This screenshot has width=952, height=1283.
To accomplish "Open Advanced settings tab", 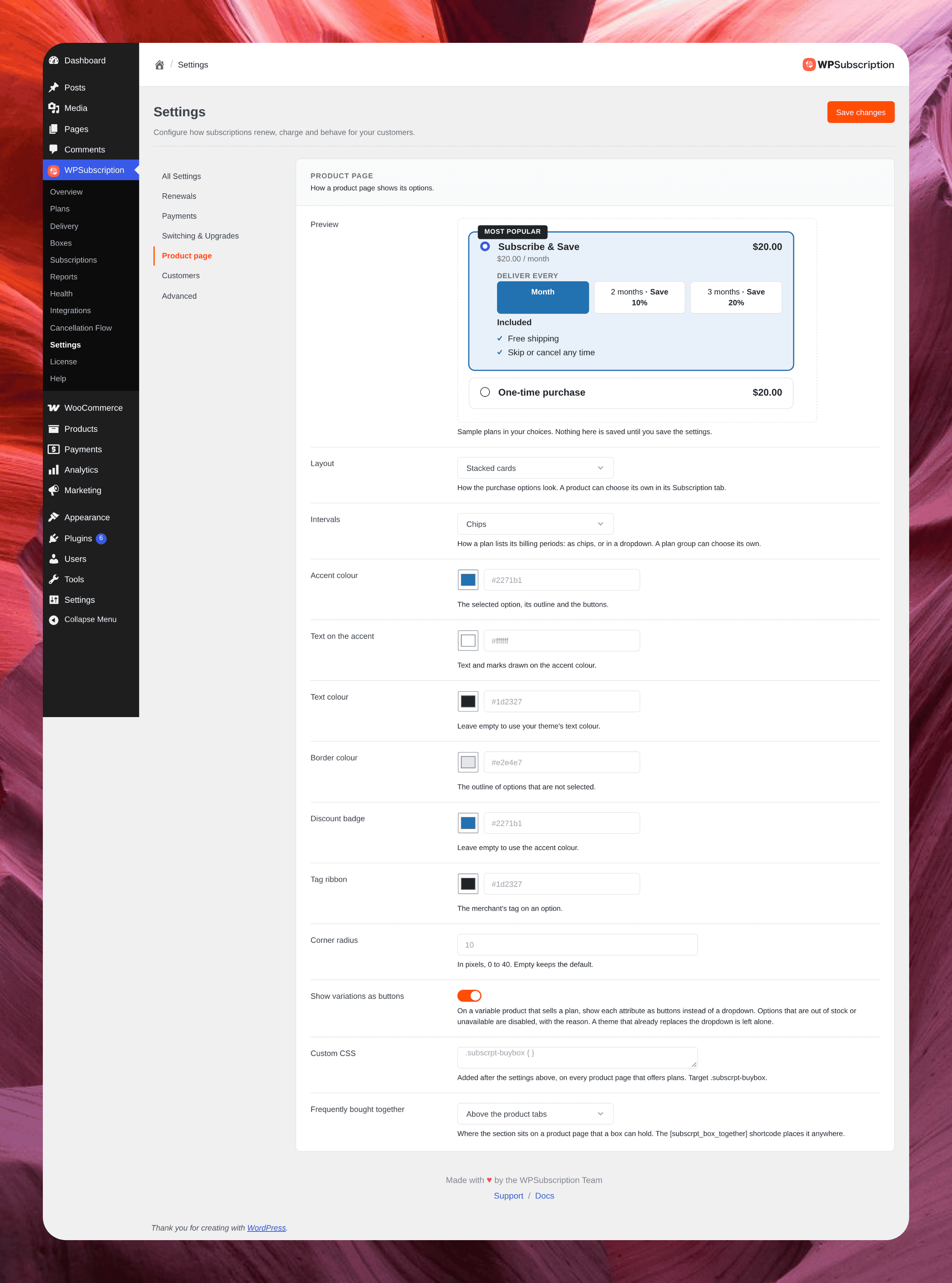I will [x=179, y=296].
